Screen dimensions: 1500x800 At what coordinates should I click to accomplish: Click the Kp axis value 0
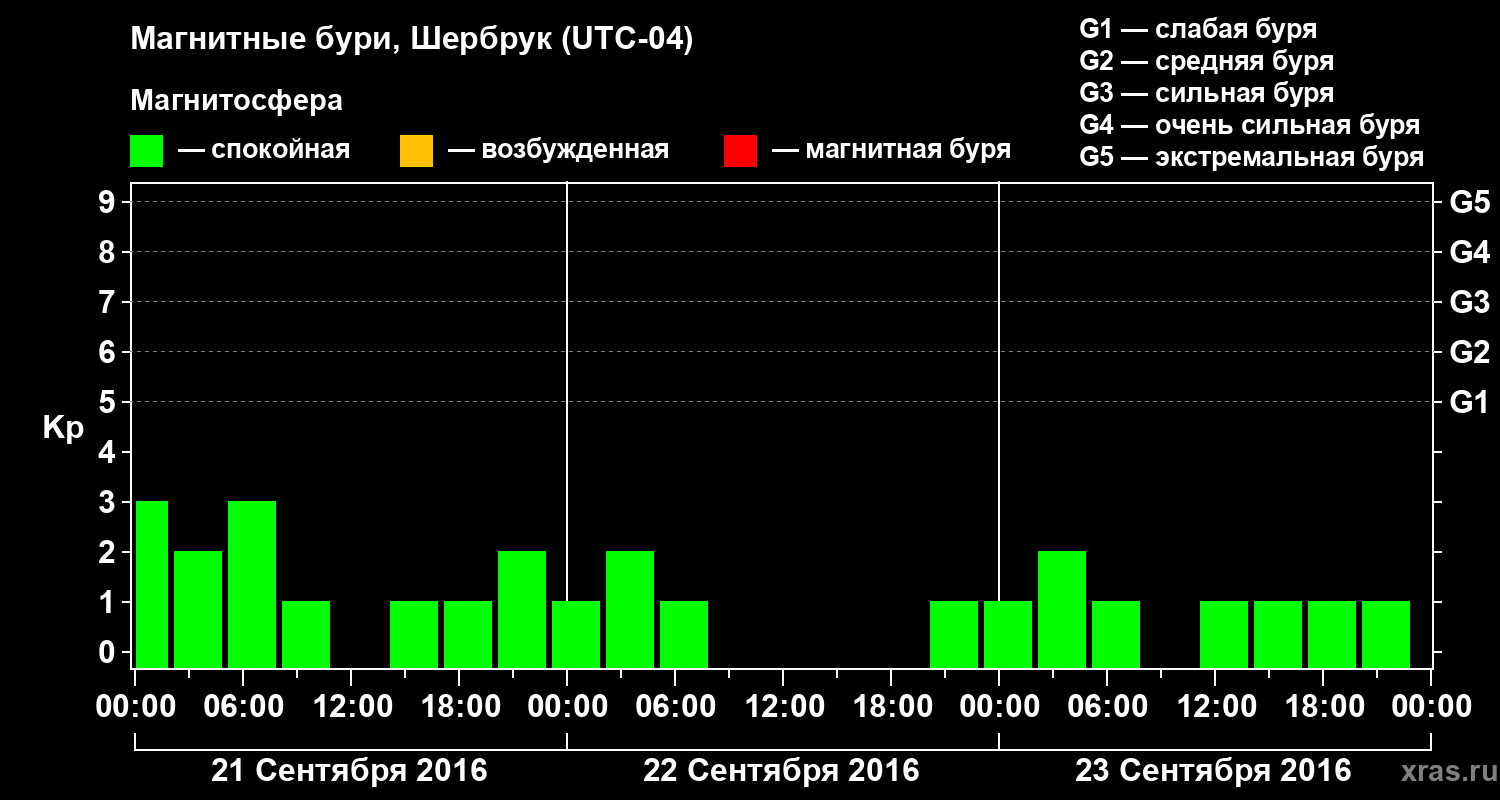pyautogui.click(x=108, y=652)
